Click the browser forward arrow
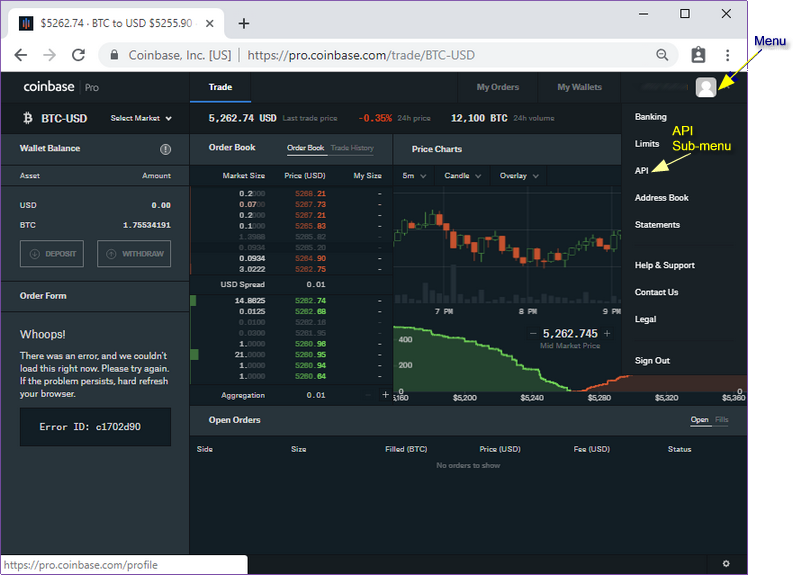The image size is (800, 575). 49,55
